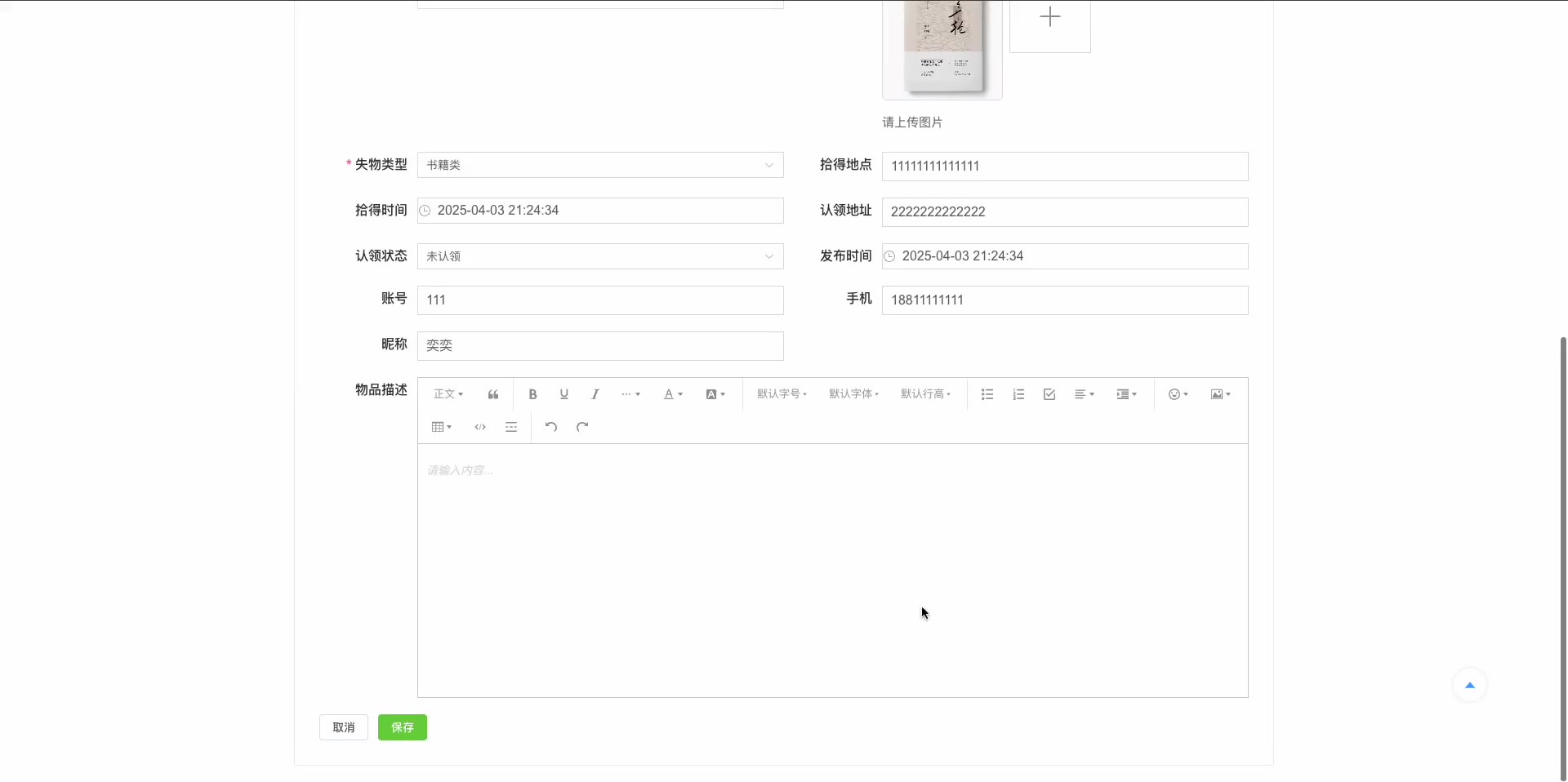Open the font color picker
Viewport: 1568px width, 782px height.
pyautogui.click(x=673, y=394)
